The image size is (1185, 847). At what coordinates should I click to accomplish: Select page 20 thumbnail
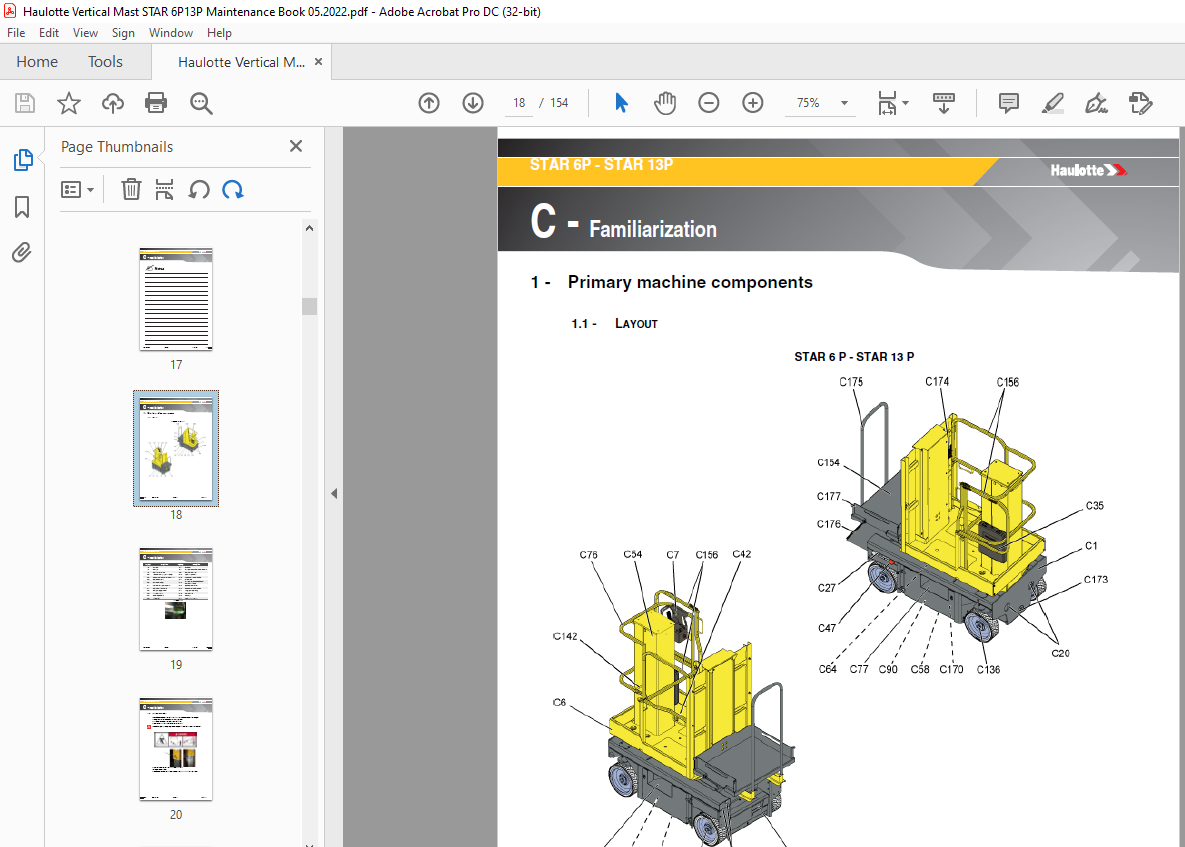click(176, 749)
